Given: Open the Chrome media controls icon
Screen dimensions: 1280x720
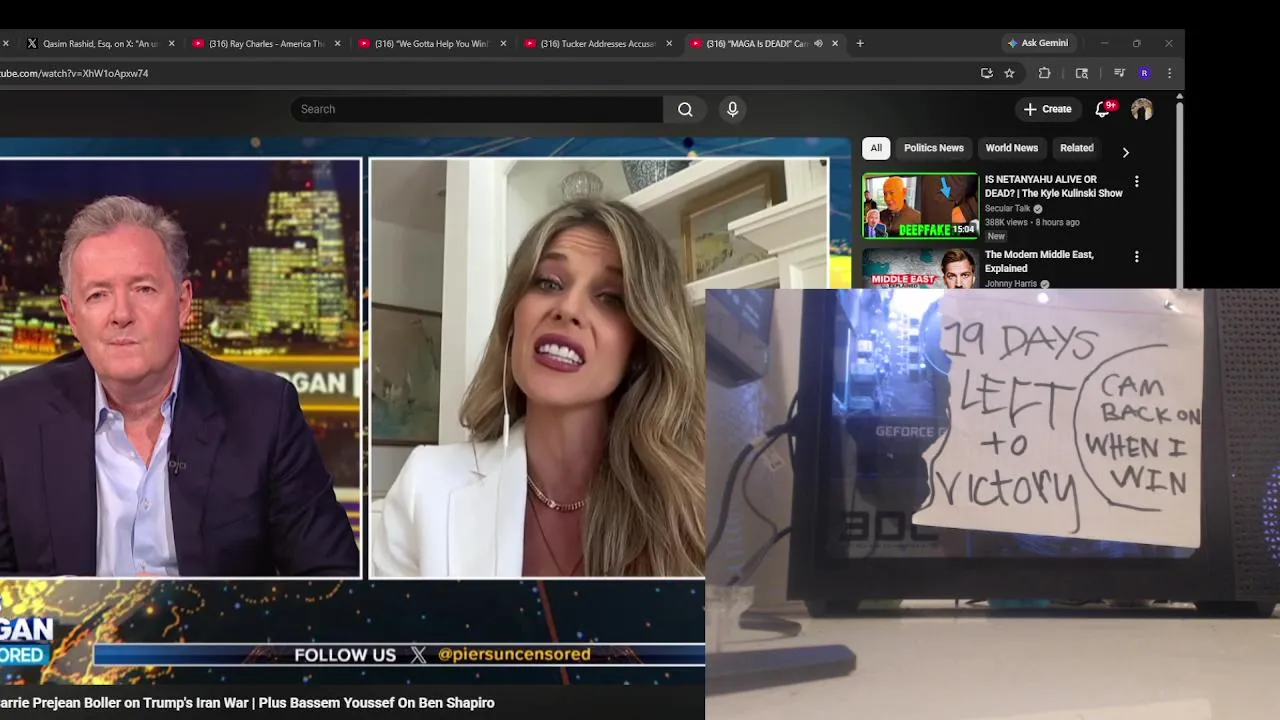Looking at the screenshot, I should click(1119, 73).
